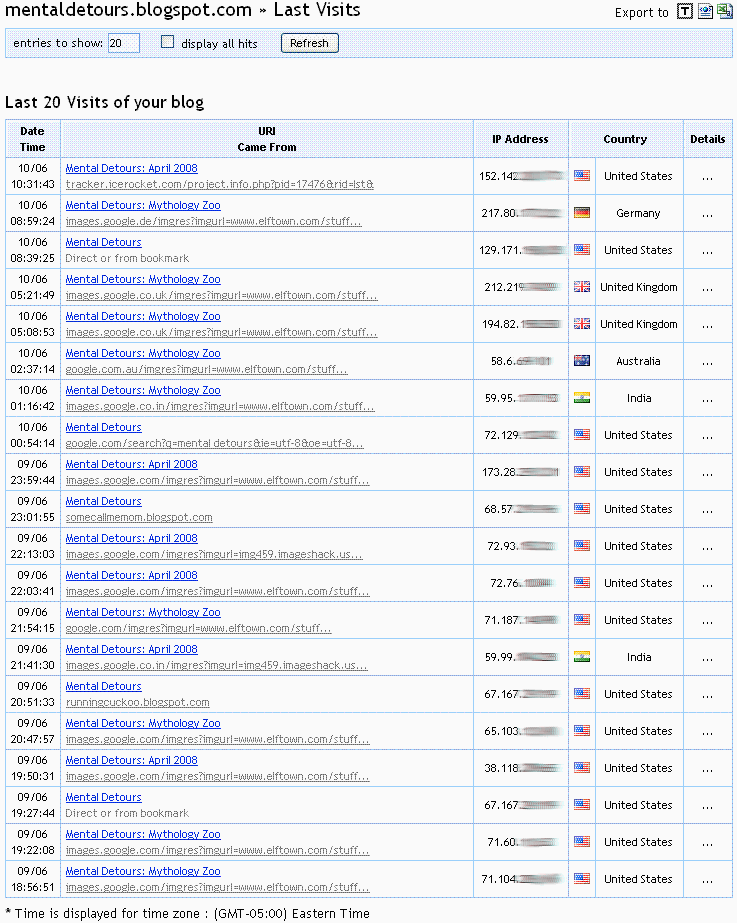Open imageshack referrer link in 22:13:03 row
This screenshot has width=737, height=923.
pos(214,555)
